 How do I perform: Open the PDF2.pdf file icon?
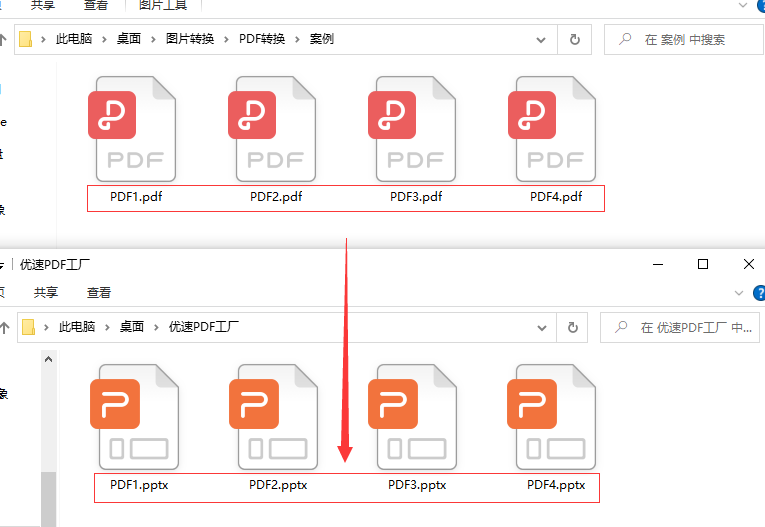click(x=272, y=129)
